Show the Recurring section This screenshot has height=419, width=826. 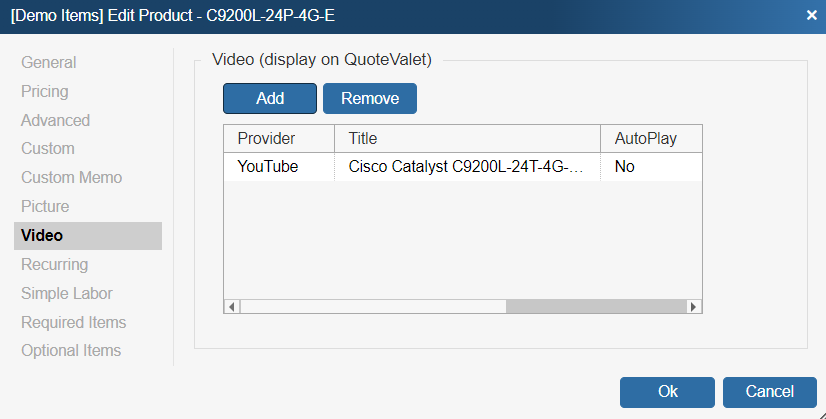(54, 265)
